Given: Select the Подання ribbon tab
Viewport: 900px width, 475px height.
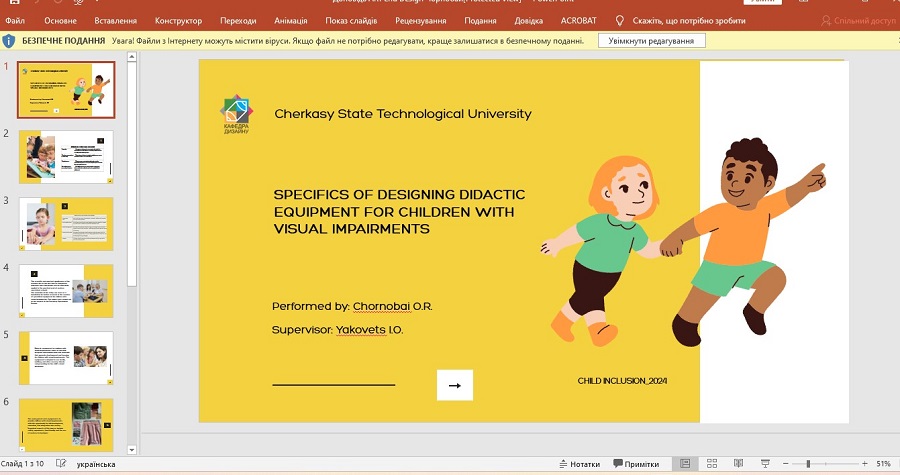Looking at the screenshot, I should tap(480, 21).
